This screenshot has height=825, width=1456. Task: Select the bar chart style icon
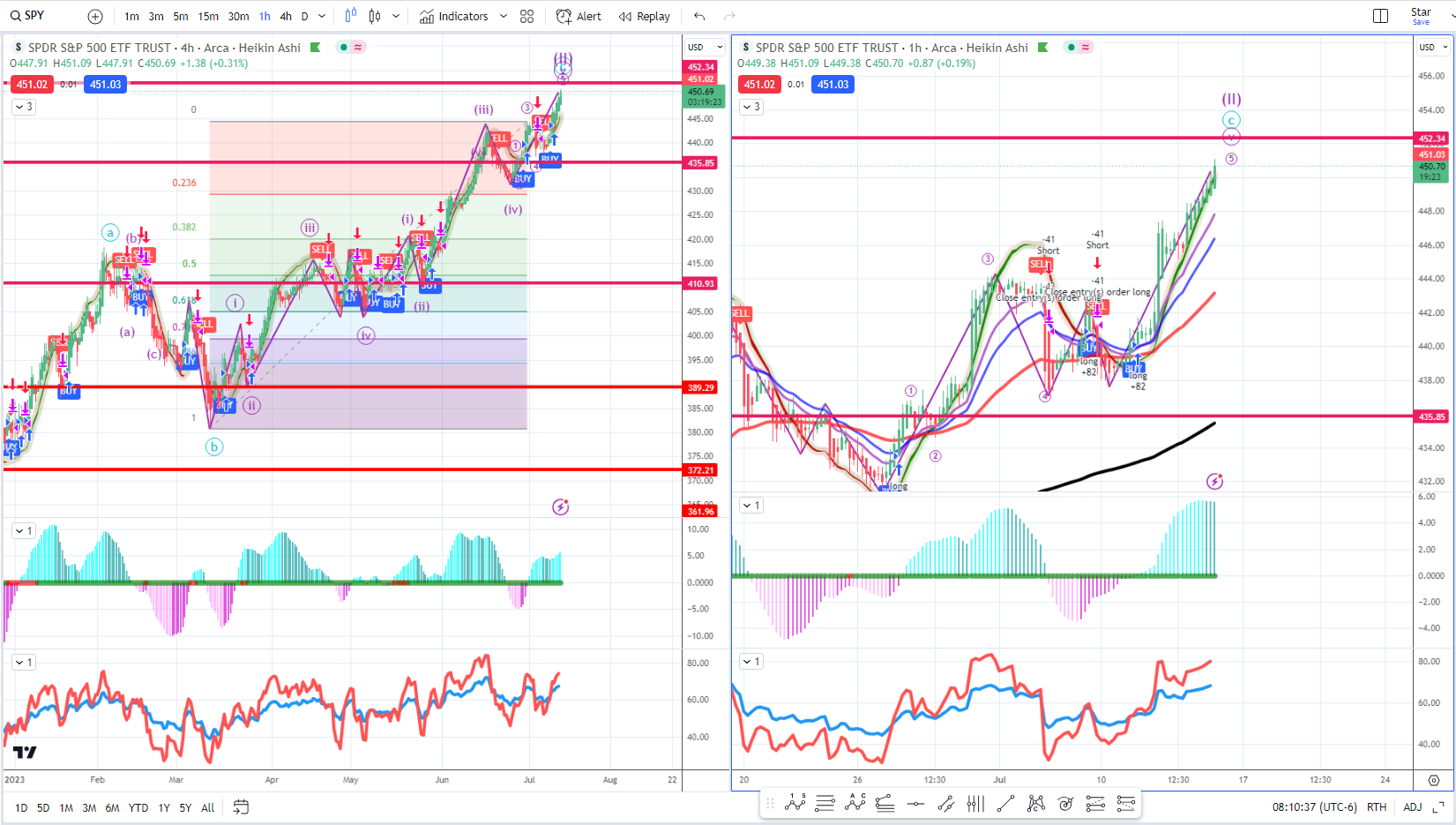coord(351,16)
